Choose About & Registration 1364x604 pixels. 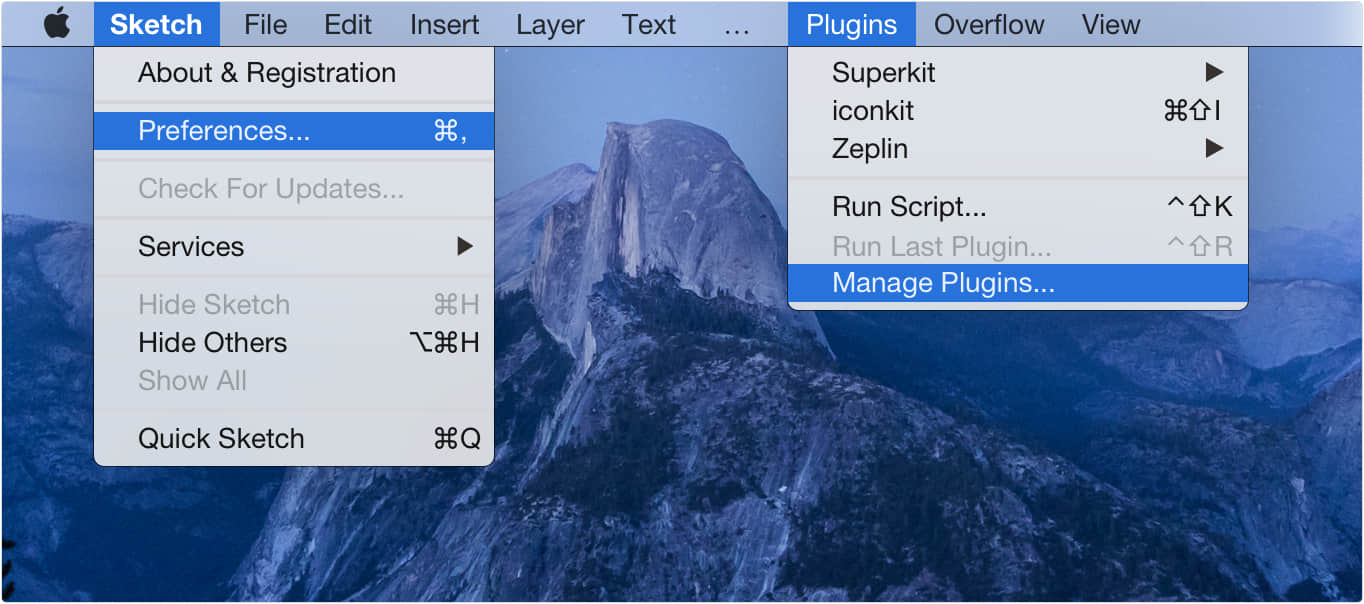coord(294,73)
